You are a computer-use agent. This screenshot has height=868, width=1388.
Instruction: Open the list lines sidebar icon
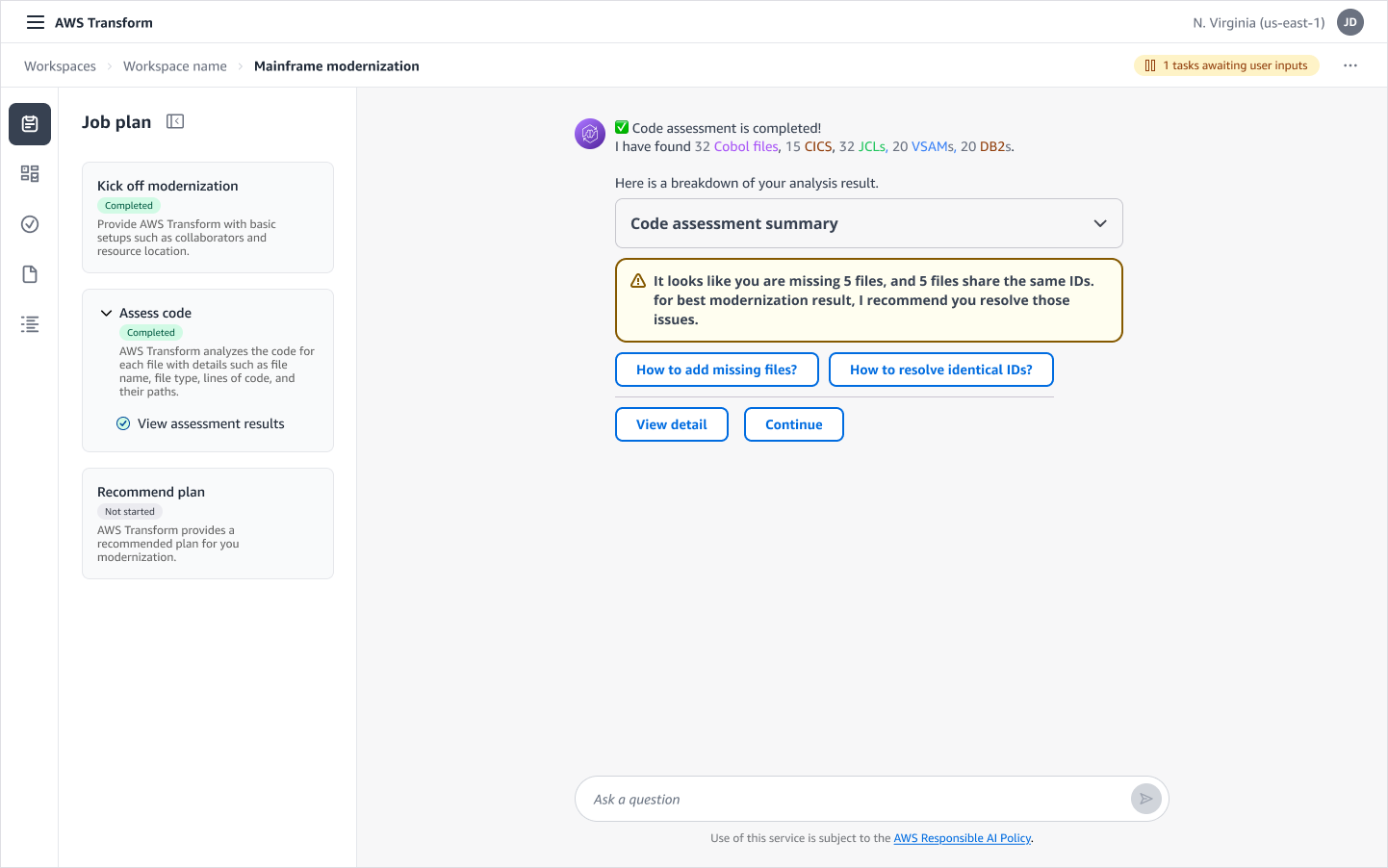[x=30, y=324]
